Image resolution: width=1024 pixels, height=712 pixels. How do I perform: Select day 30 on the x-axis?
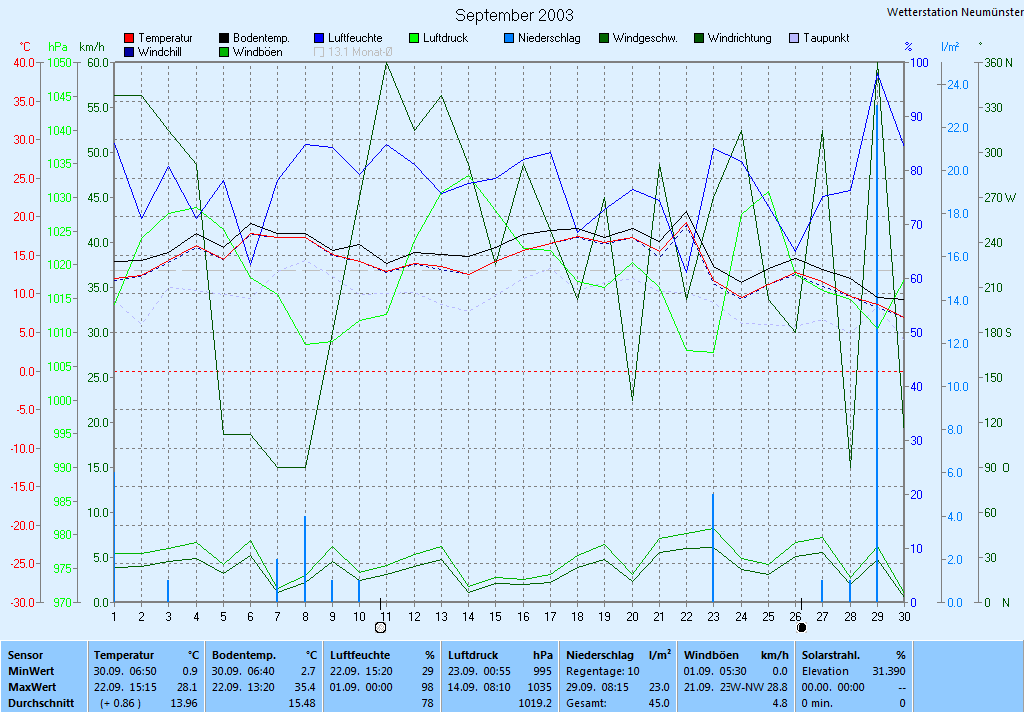[904, 616]
